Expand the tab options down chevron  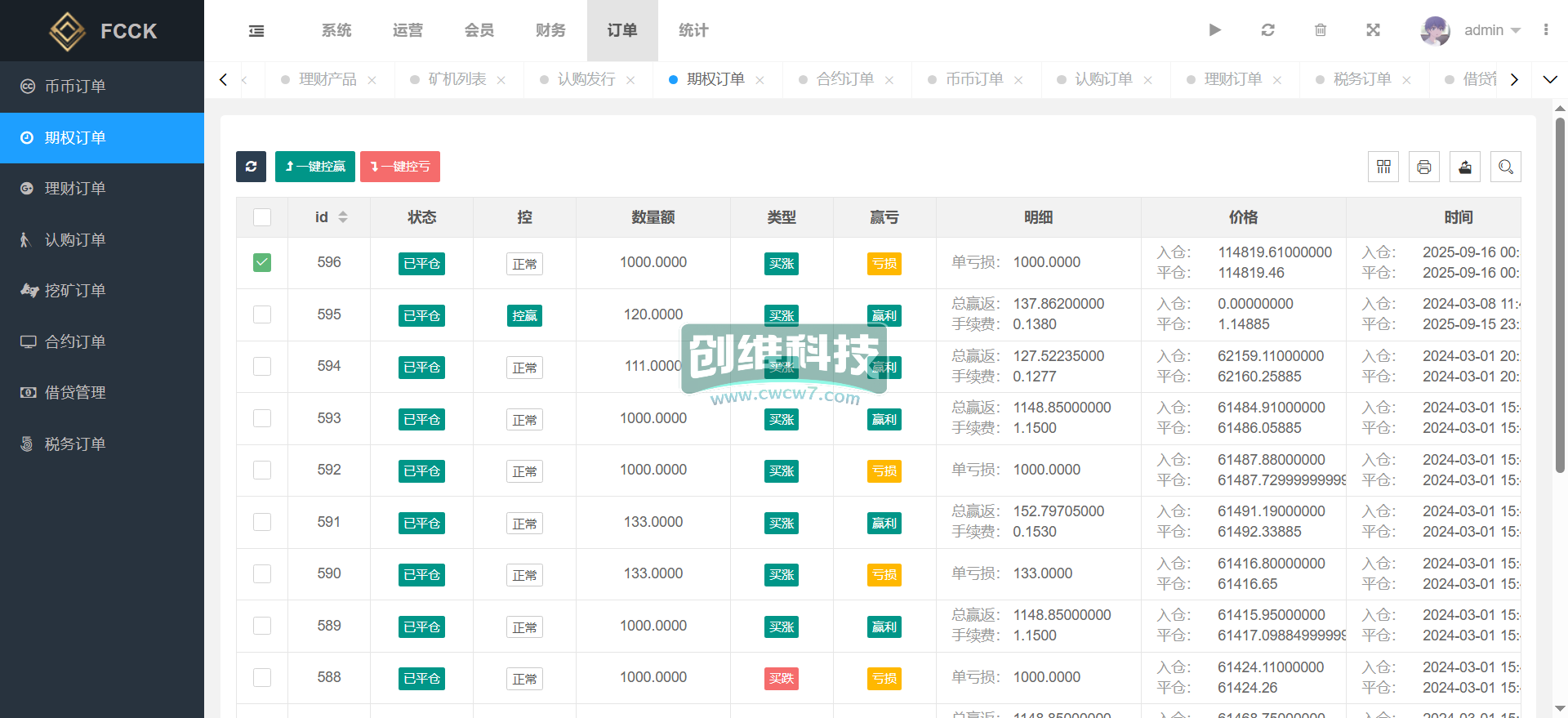point(1549,79)
